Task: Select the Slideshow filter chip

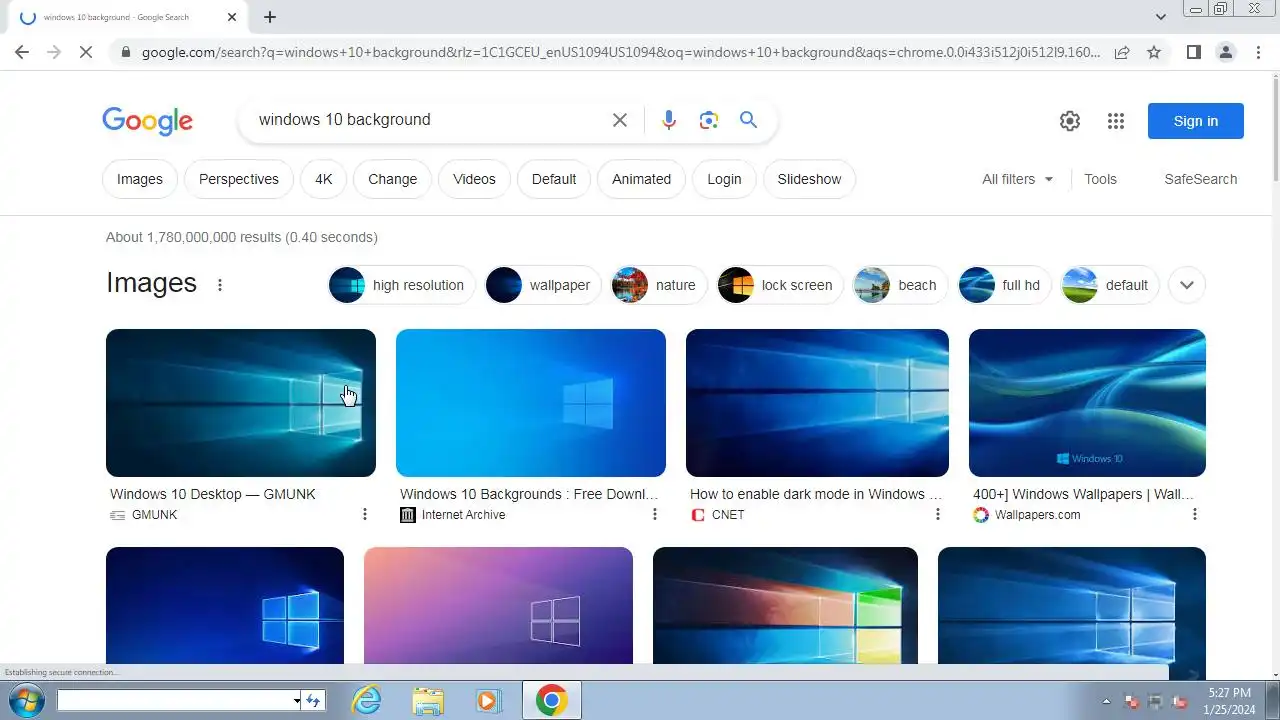Action: (x=809, y=179)
